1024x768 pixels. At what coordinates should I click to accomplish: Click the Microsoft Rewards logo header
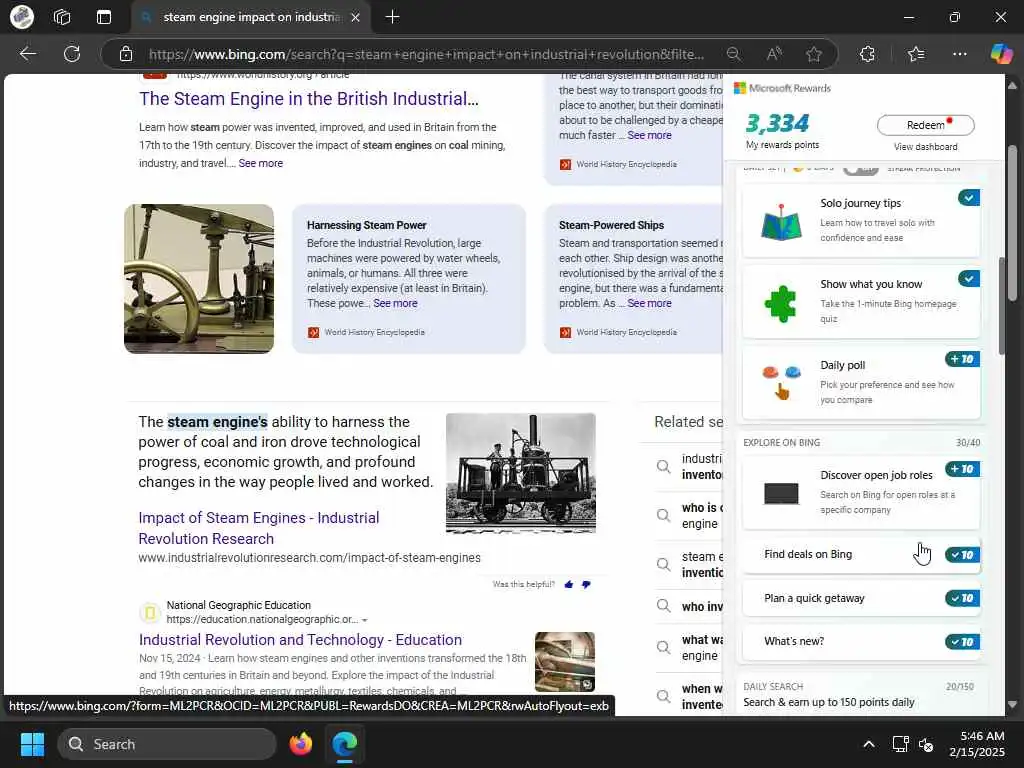coord(782,88)
